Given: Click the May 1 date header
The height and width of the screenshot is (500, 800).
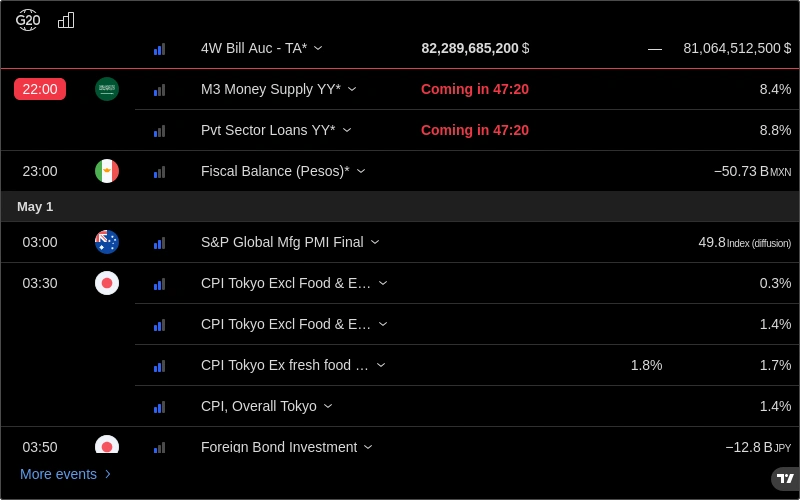Looking at the screenshot, I should point(35,207).
